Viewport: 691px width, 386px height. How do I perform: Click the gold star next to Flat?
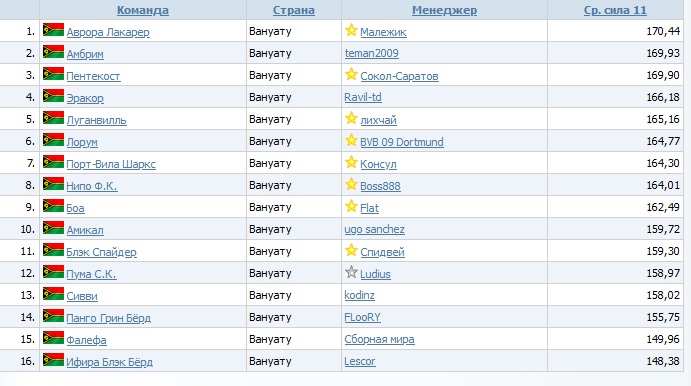351,206
